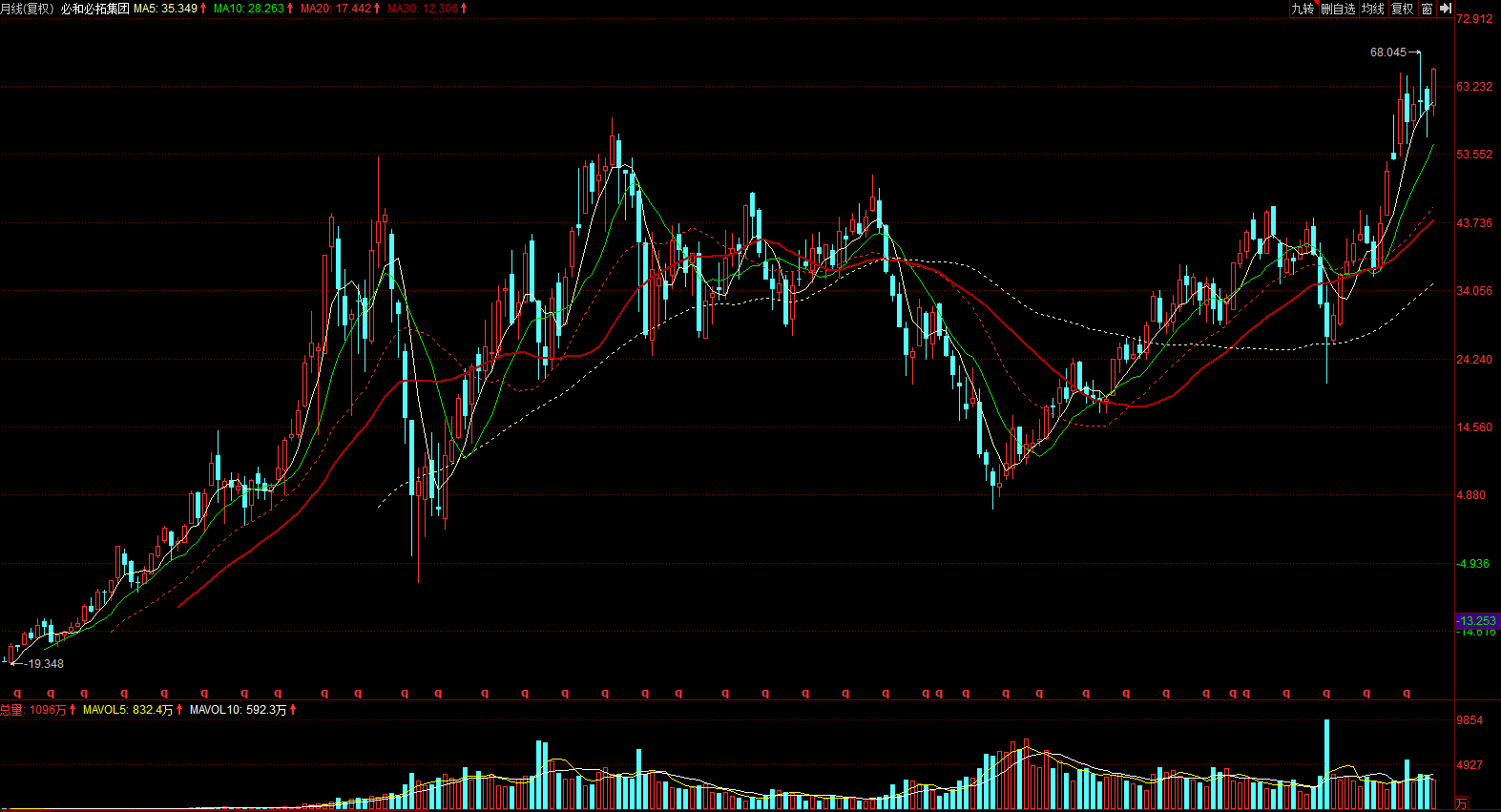Screen dimensions: 1501x812
Task: Click the 万 unit label in volume axis
Action: click(1462, 803)
